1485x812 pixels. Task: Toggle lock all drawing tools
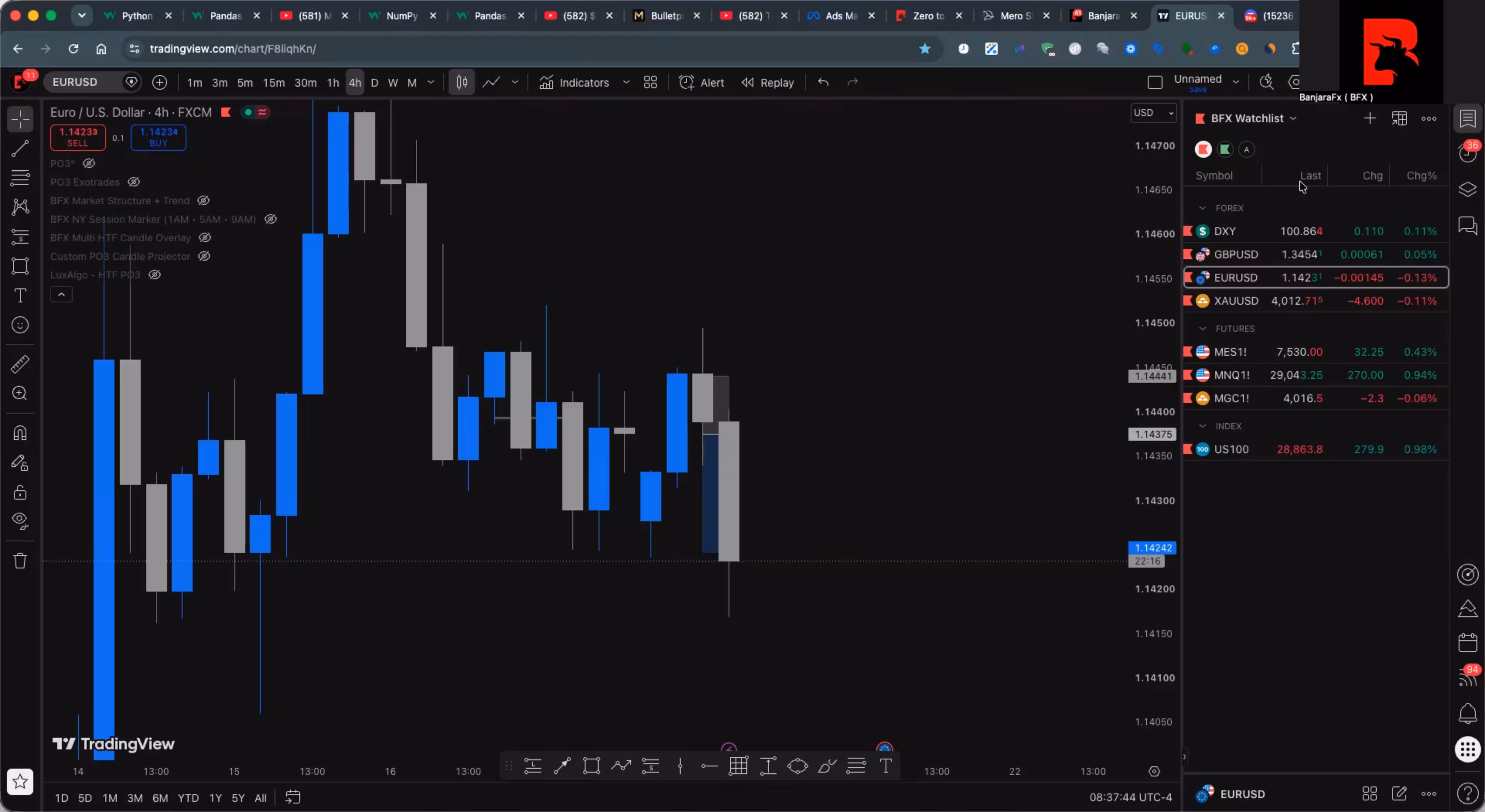pos(20,492)
